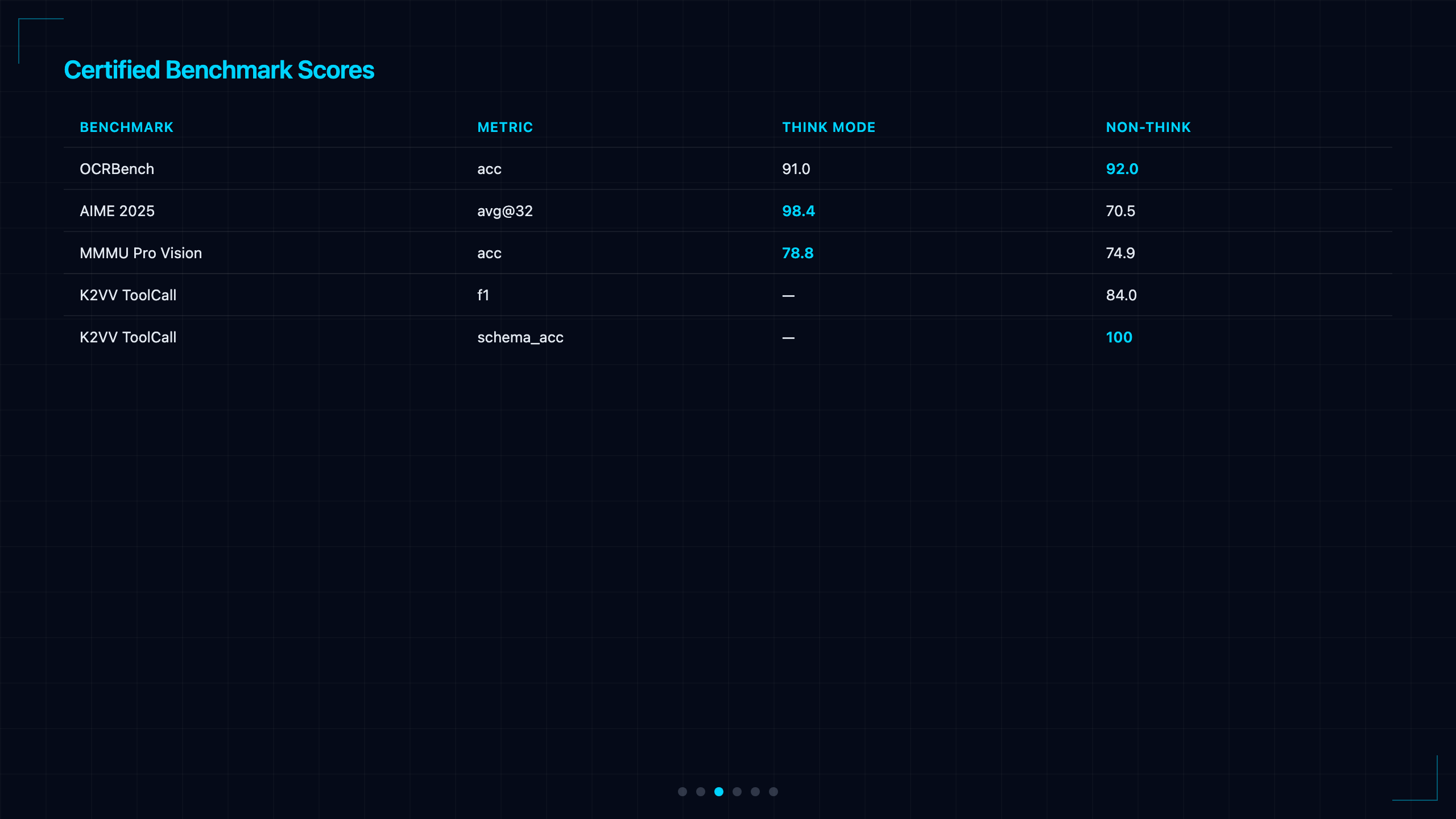The width and height of the screenshot is (1456, 819).
Task: Click the highlighted 92.0 score
Action: 1122,169
